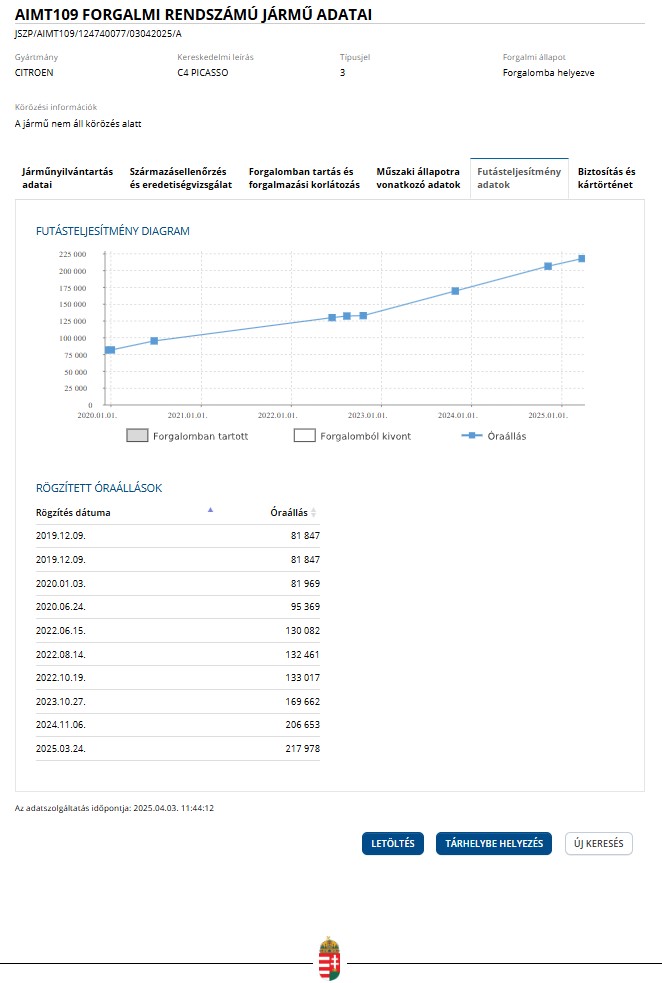
Task: Click the Hungarian coat of arms emblem
Action: click(x=329, y=959)
